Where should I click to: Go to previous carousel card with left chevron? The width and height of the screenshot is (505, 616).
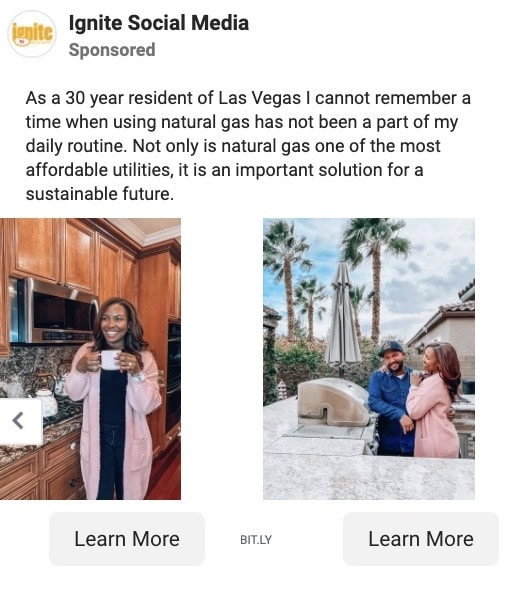point(20,421)
